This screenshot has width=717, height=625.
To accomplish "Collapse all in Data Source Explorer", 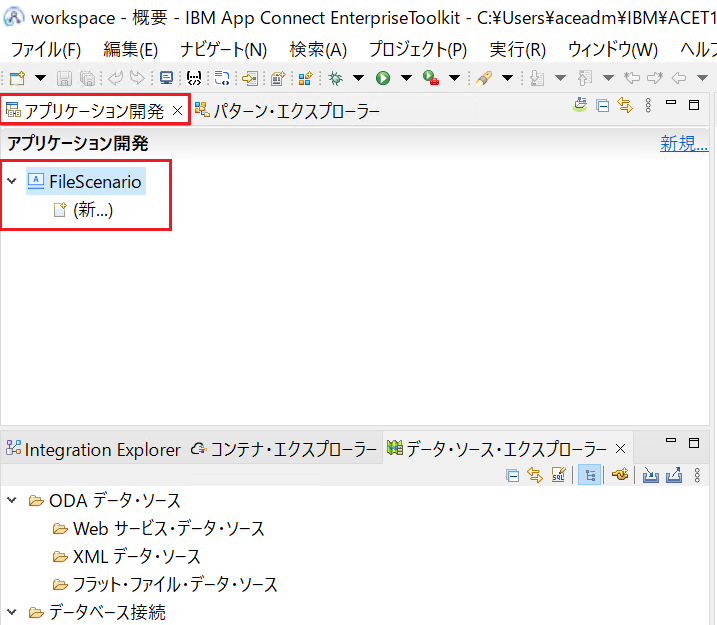I will 513,476.
